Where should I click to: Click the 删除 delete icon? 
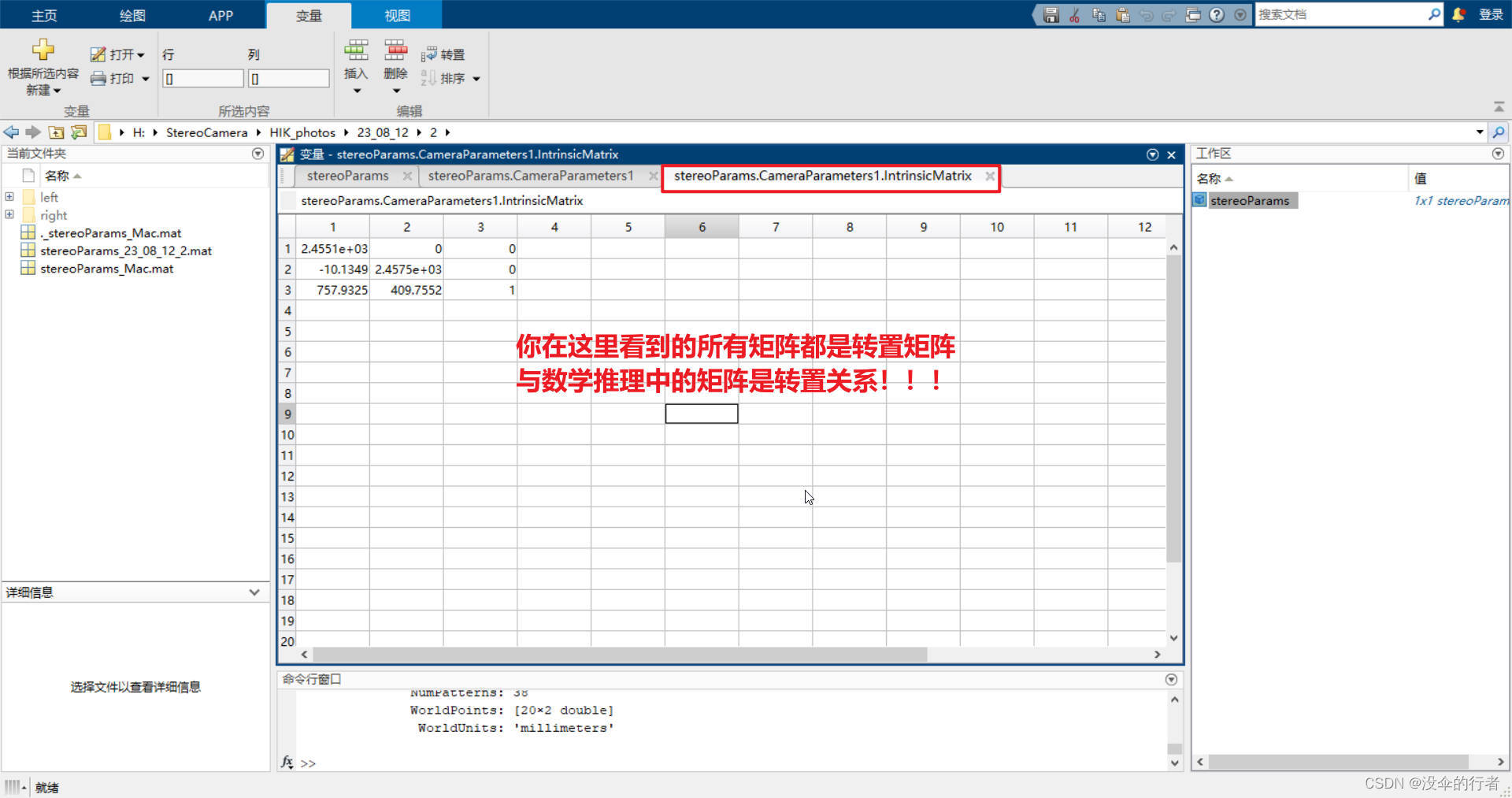pos(395,50)
